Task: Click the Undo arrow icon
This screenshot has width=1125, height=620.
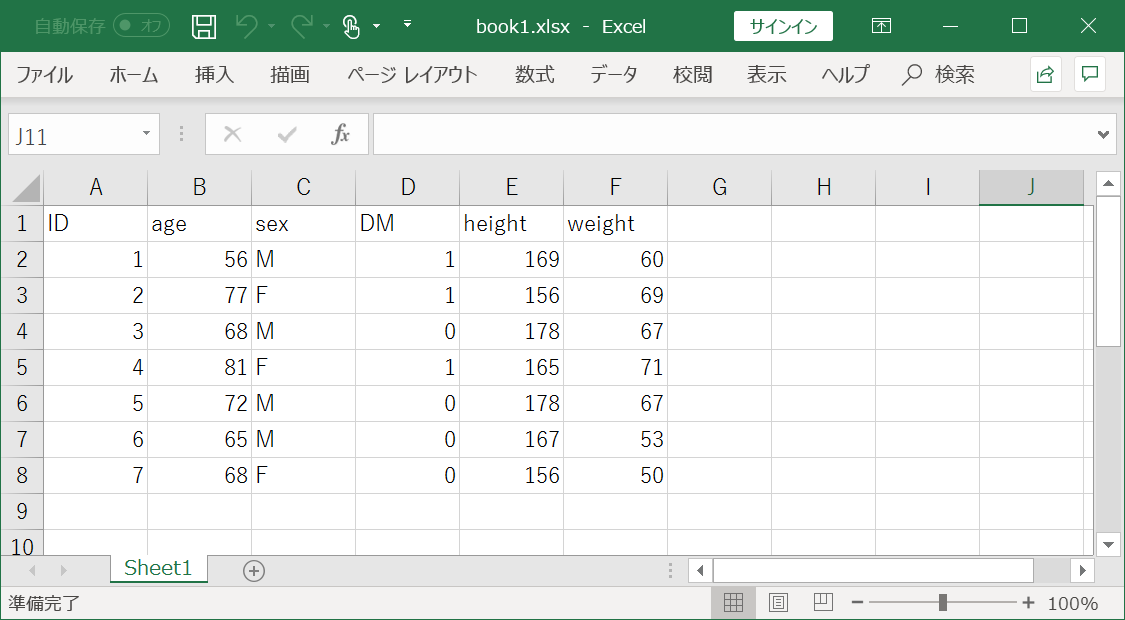Action: [247, 26]
